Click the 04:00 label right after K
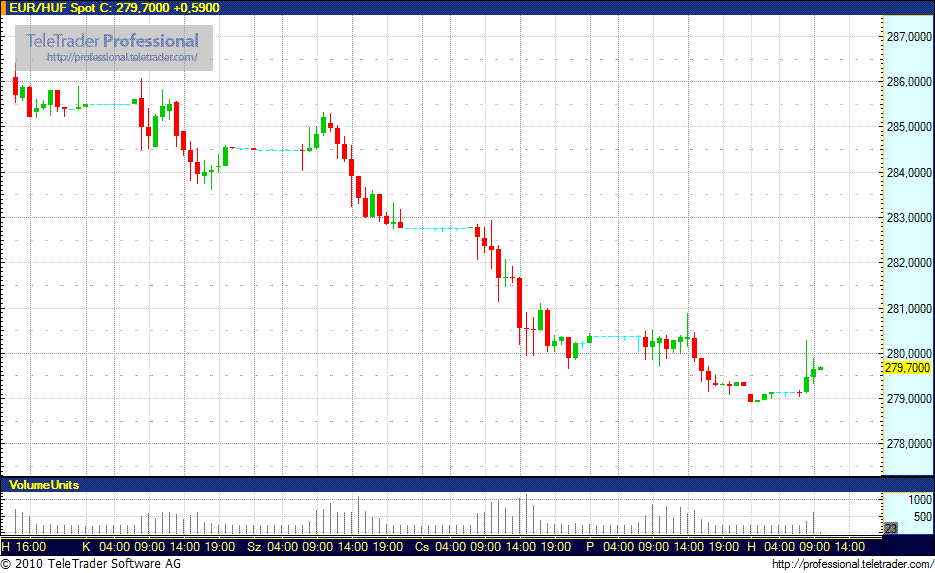Viewport: 935px width, 573px height. tap(114, 547)
